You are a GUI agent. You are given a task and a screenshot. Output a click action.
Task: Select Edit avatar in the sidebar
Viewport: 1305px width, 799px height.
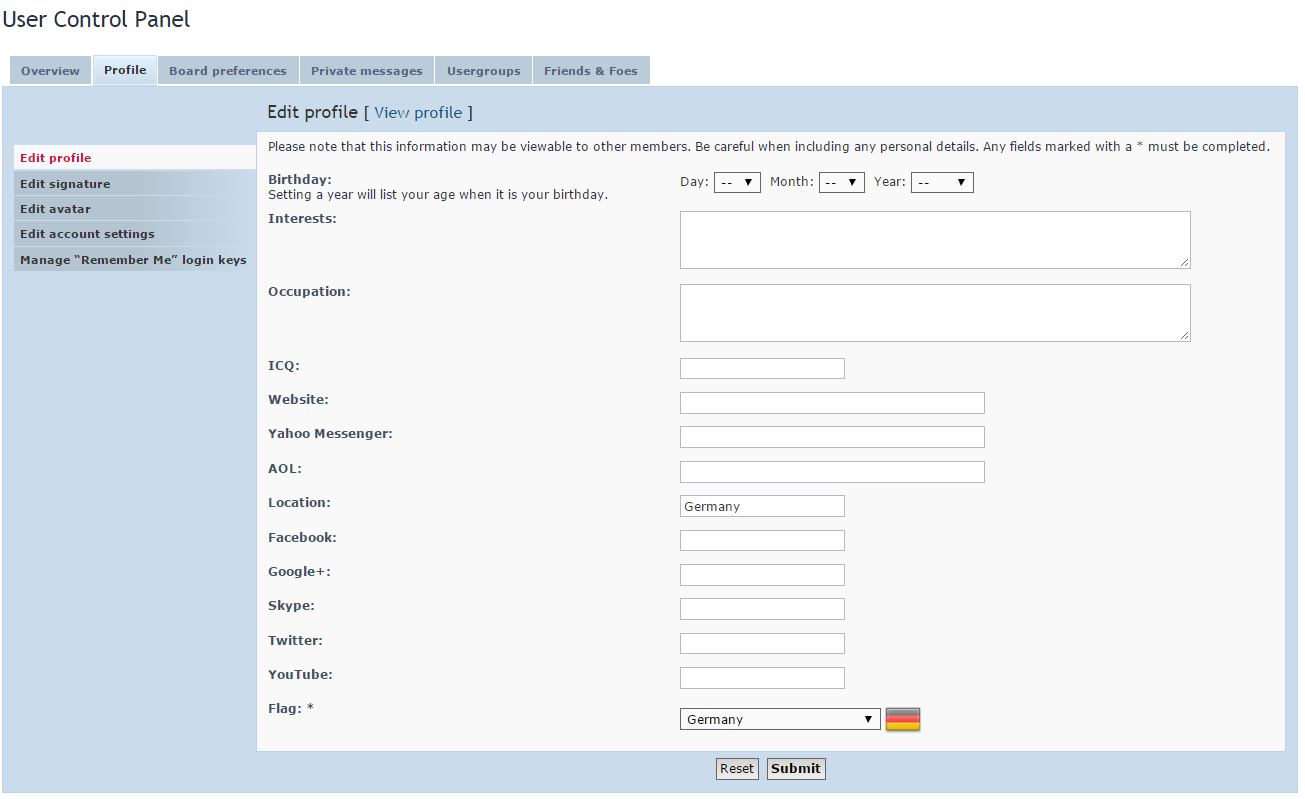click(x=55, y=209)
